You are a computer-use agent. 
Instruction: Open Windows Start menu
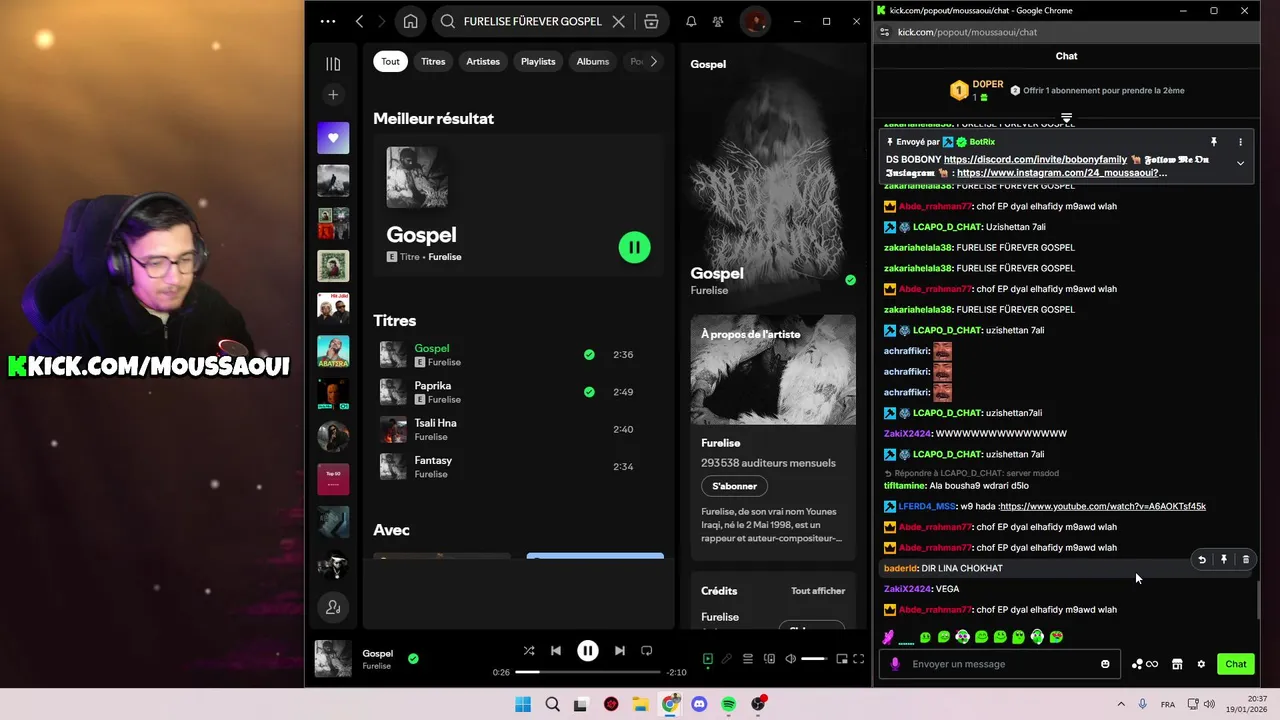[x=523, y=704]
